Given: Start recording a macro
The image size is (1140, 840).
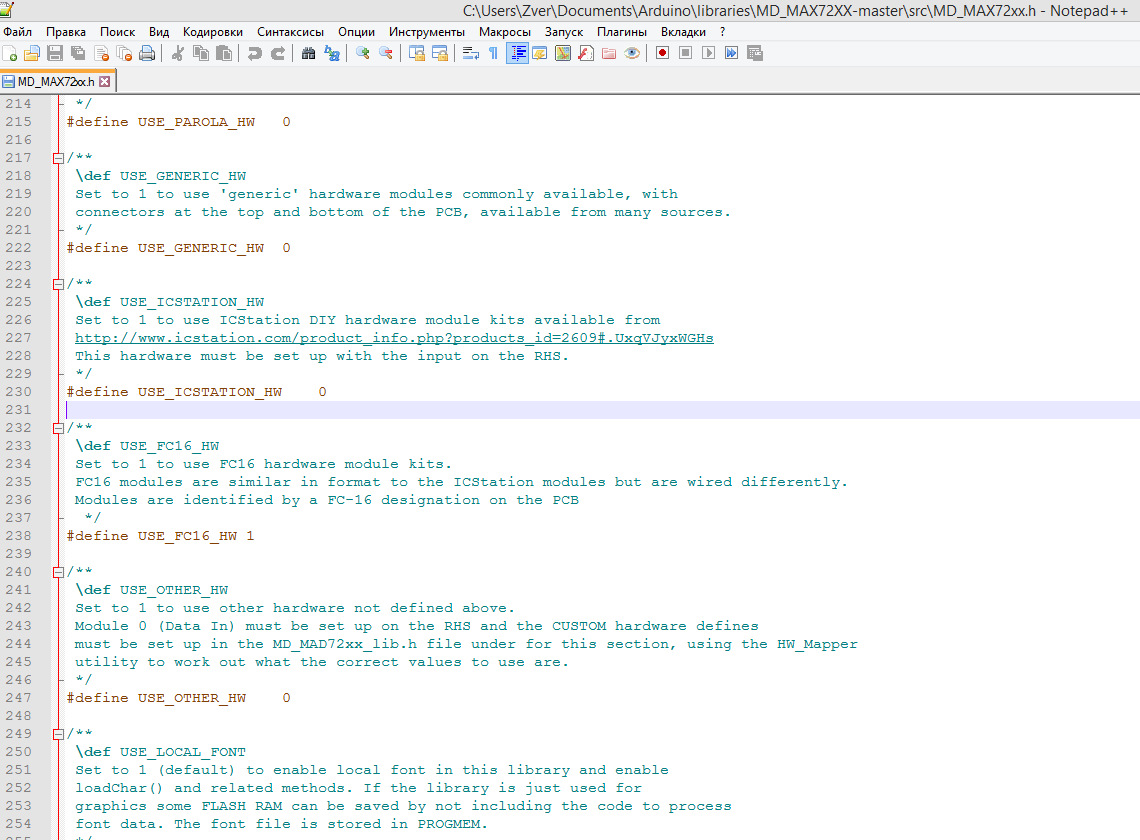Looking at the screenshot, I should click(x=662, y=53).
